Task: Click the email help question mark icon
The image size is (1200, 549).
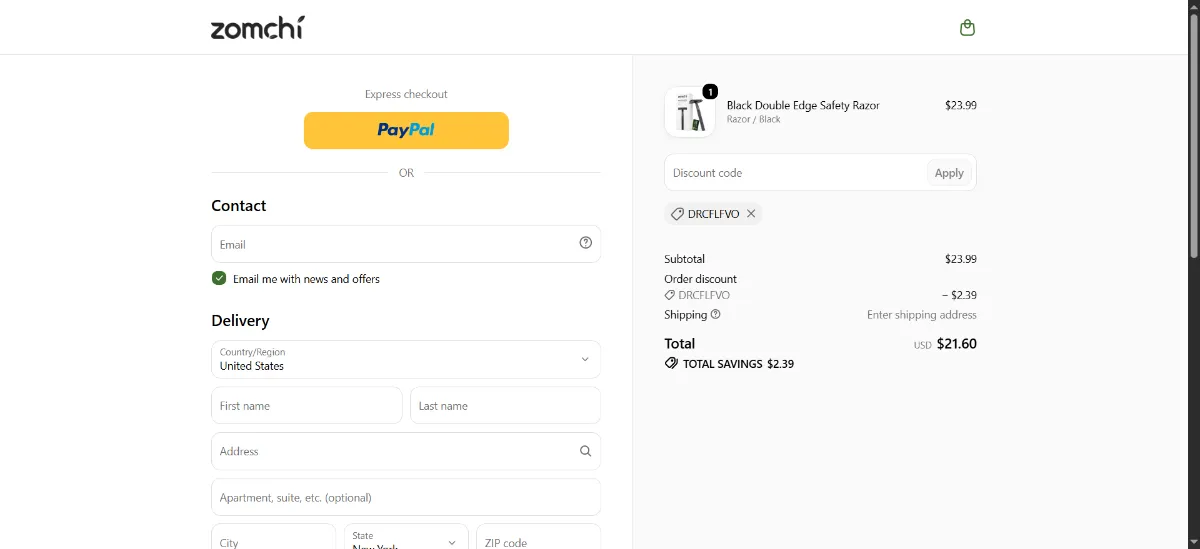Action: [x=586, y=243]
